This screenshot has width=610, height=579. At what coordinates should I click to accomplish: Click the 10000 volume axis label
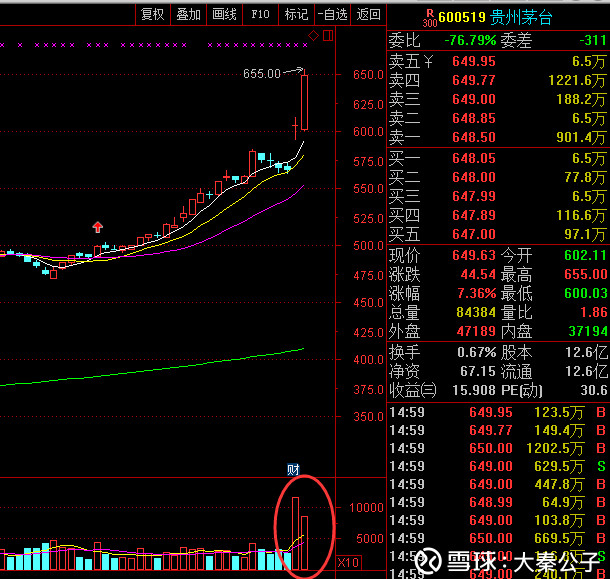coord(366,508)
